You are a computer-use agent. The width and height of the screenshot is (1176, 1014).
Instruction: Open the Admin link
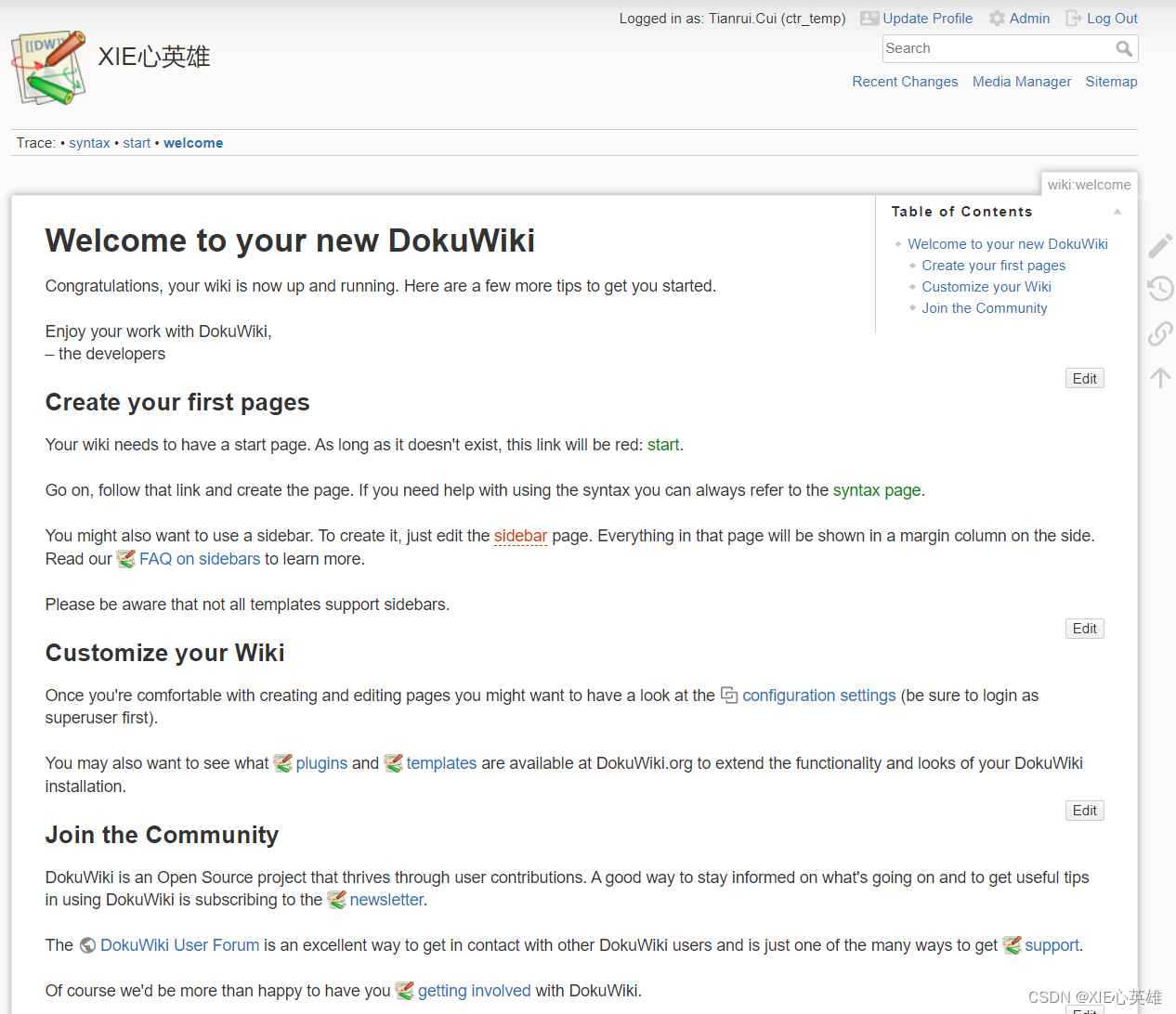[1029, 19]
